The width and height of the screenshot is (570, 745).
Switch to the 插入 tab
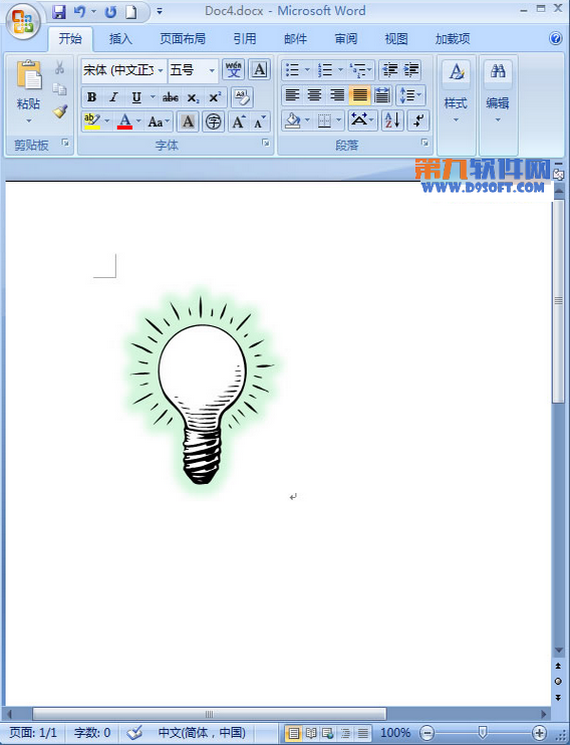click(121, 39)
